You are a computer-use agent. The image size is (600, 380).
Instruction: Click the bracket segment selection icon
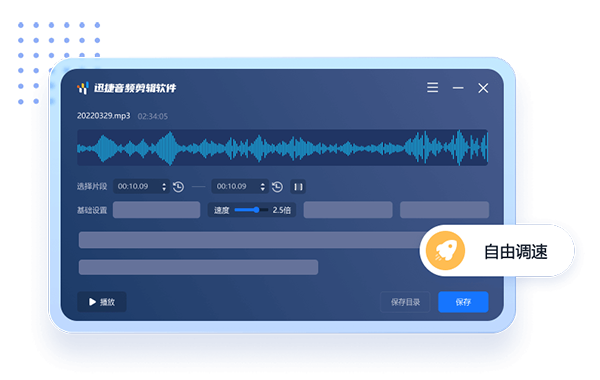pyautogui.click(x=298, y=187)
